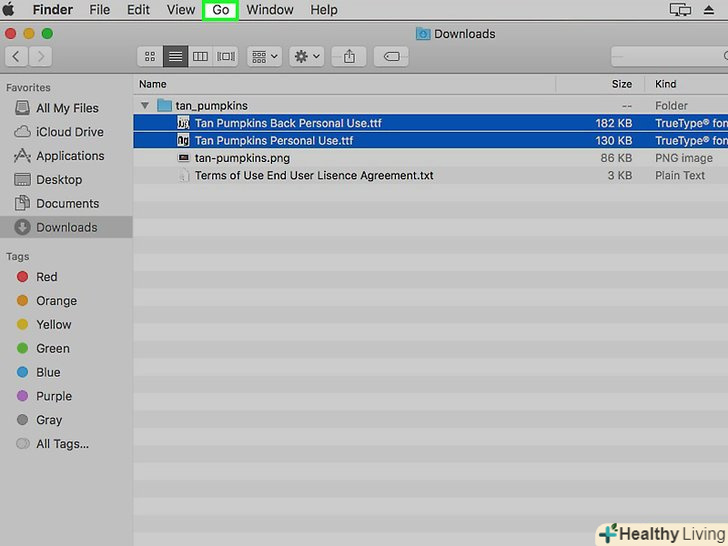Open the Help menu
728x546 pixels.
(x=324, y=10)
